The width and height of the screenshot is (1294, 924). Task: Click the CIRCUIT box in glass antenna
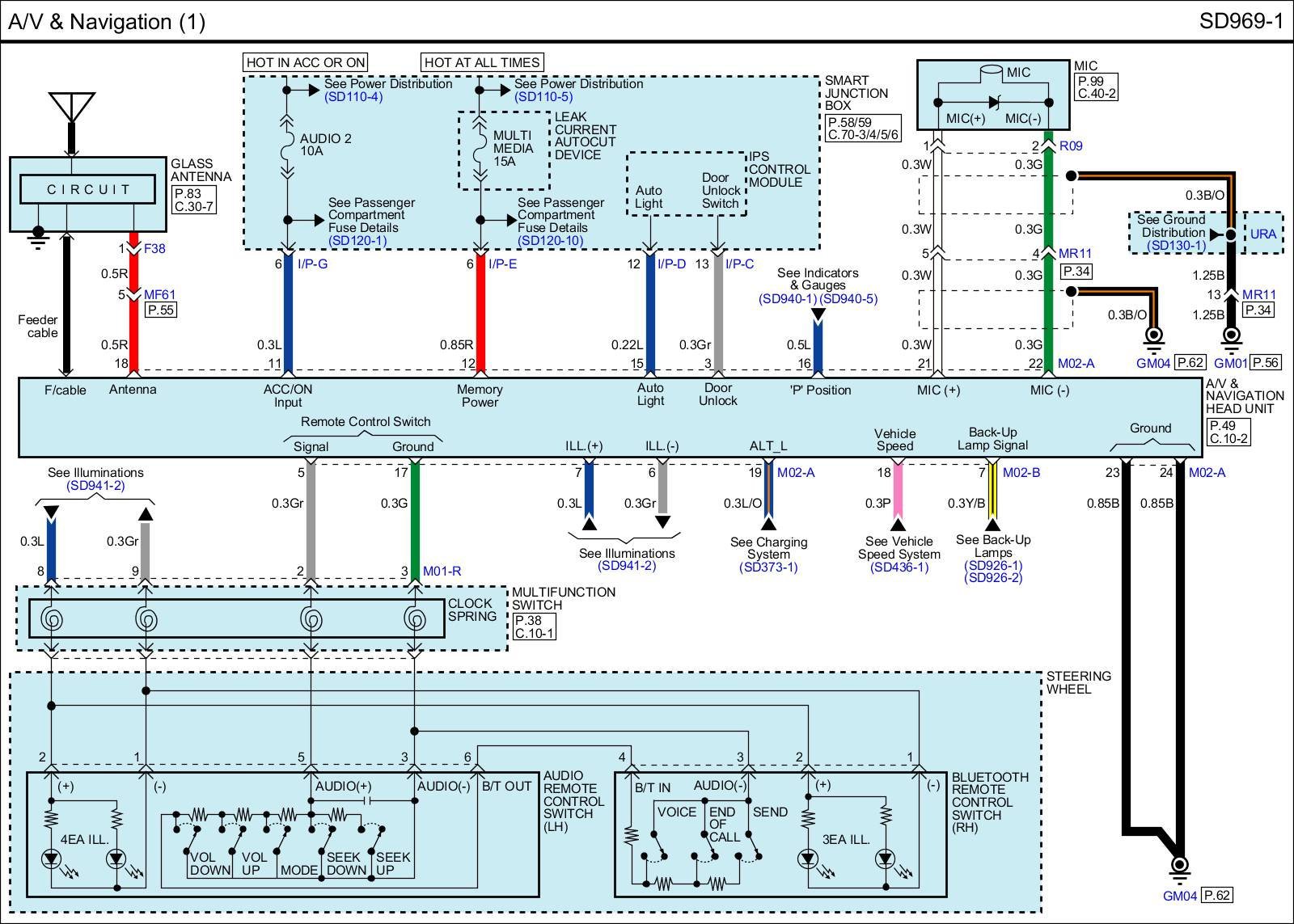pyautogui.click(x=88, y=189)
